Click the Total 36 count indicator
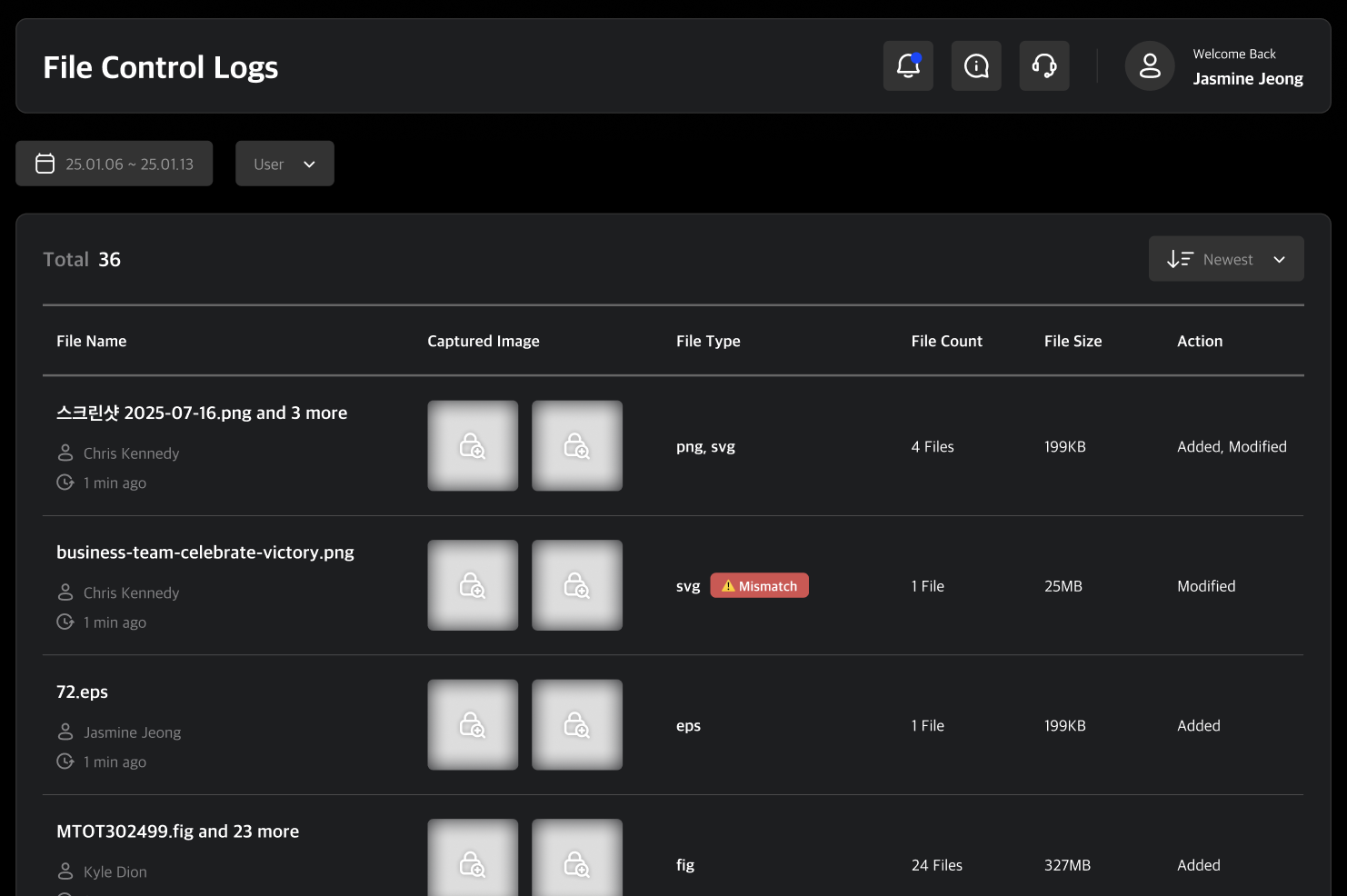Image resolution: width=1347 pixels, height=896 pixels. coord(82,259)
